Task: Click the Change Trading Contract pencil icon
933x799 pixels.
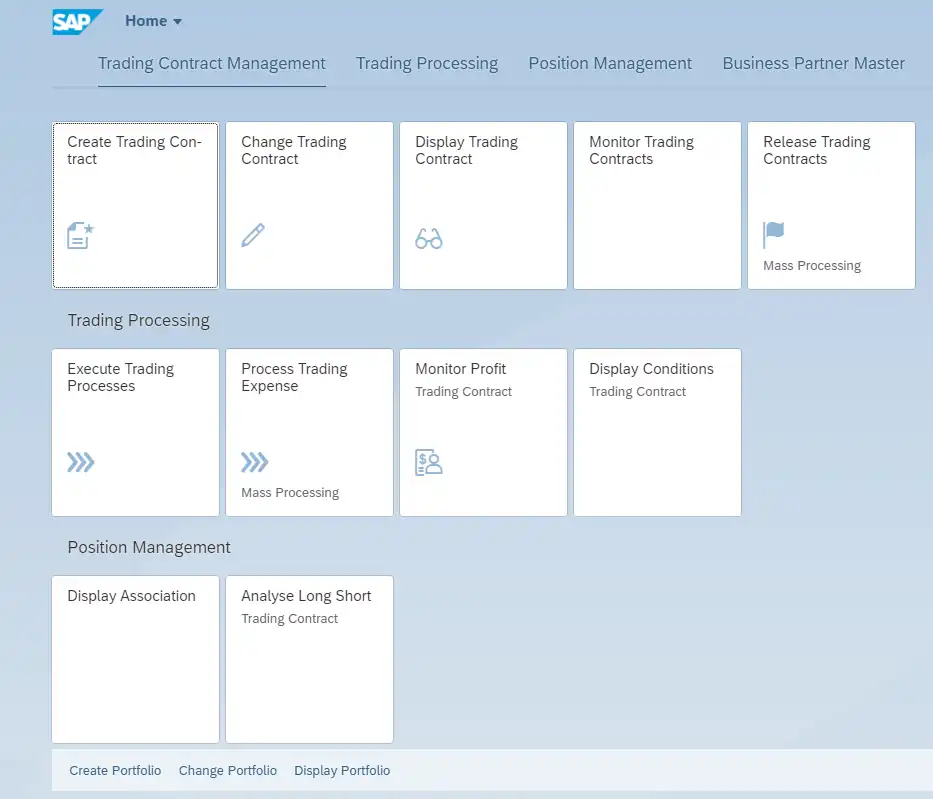Action: click(253, 235)
